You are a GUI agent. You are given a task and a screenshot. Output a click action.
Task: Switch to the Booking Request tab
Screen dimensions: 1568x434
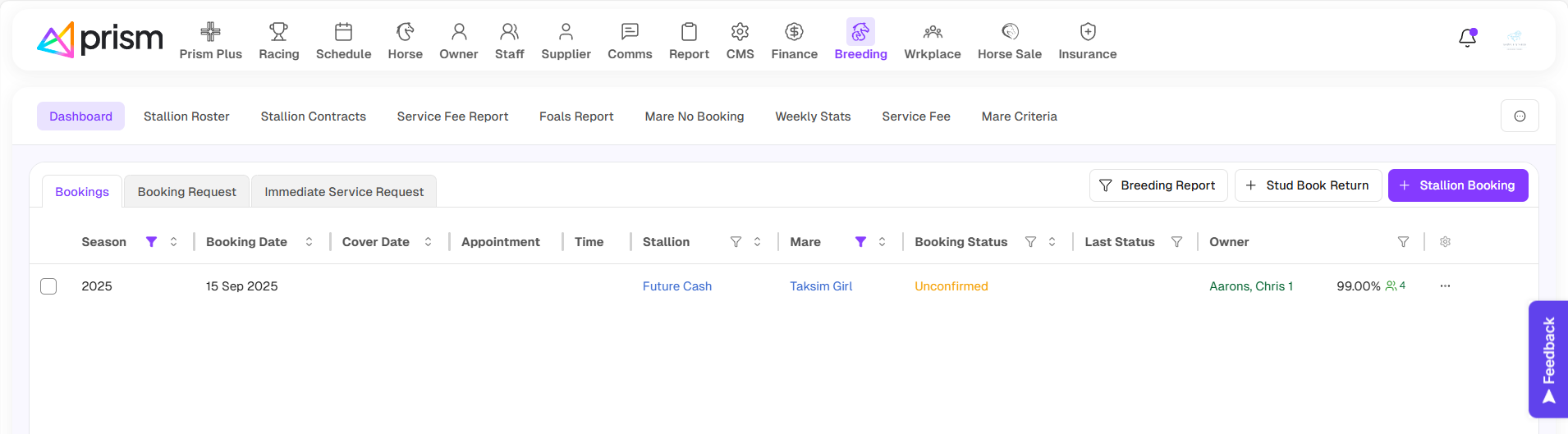click(x=186, y=192)
